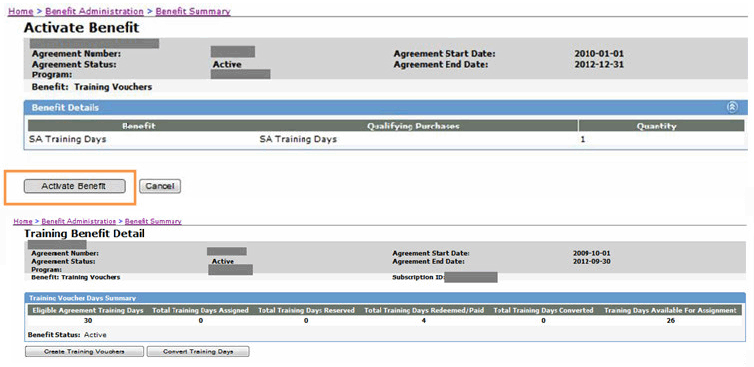Click the Activate Benefit page heading
This screenshot has height=367, width=754.
[81, 27]
